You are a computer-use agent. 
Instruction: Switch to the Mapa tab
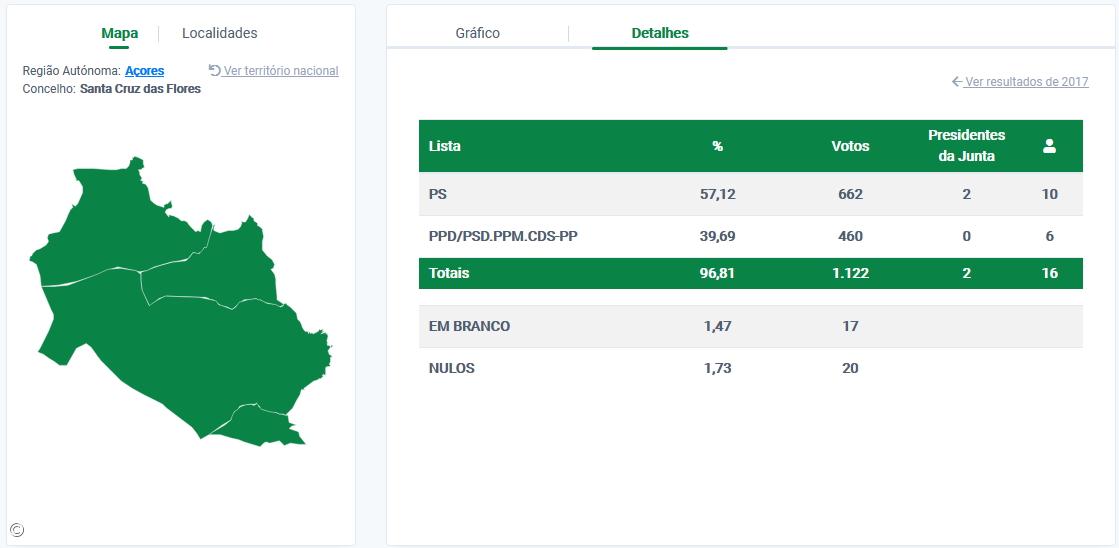click(x=120, y=33)
